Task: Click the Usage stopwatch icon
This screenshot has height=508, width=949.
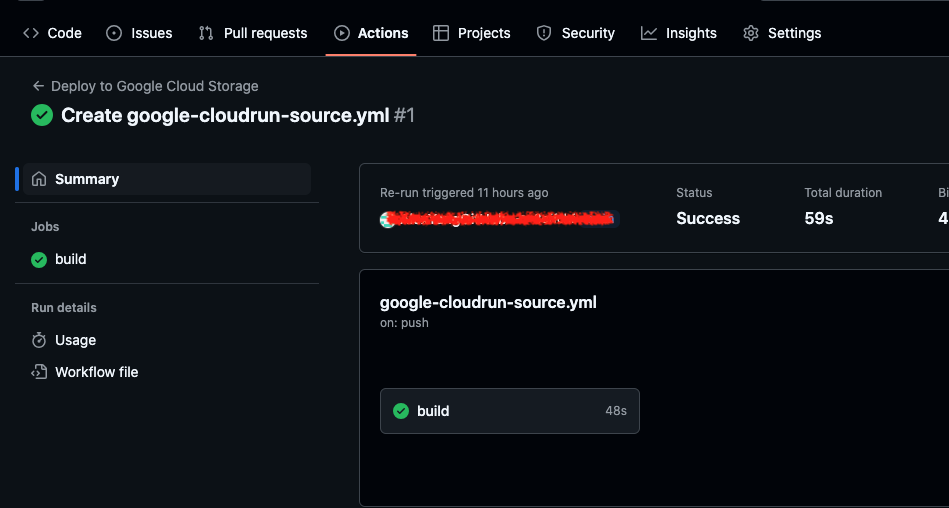Action: tap(39, 340)
